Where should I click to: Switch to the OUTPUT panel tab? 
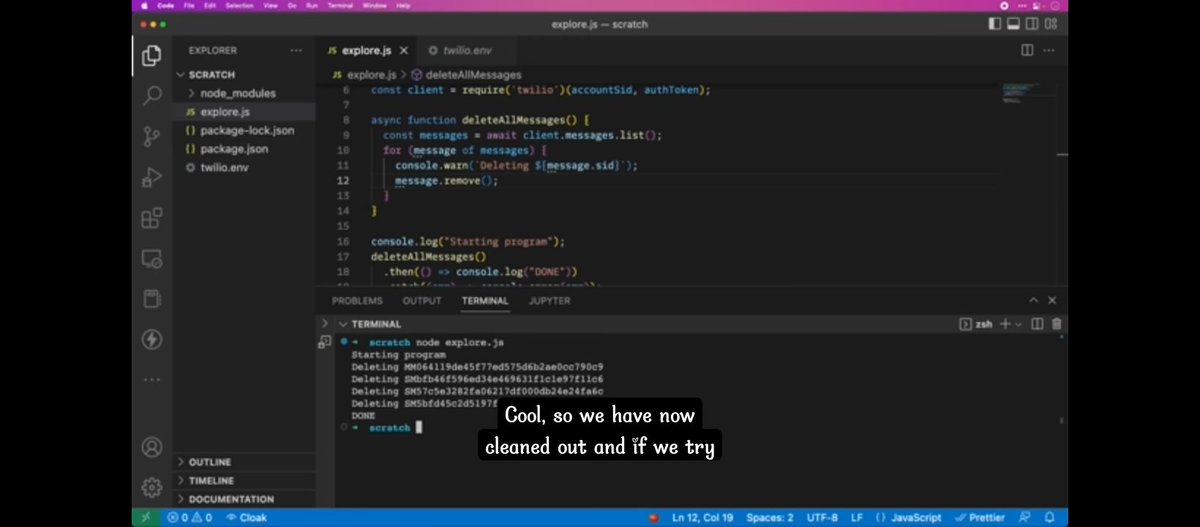coord(422,300)
